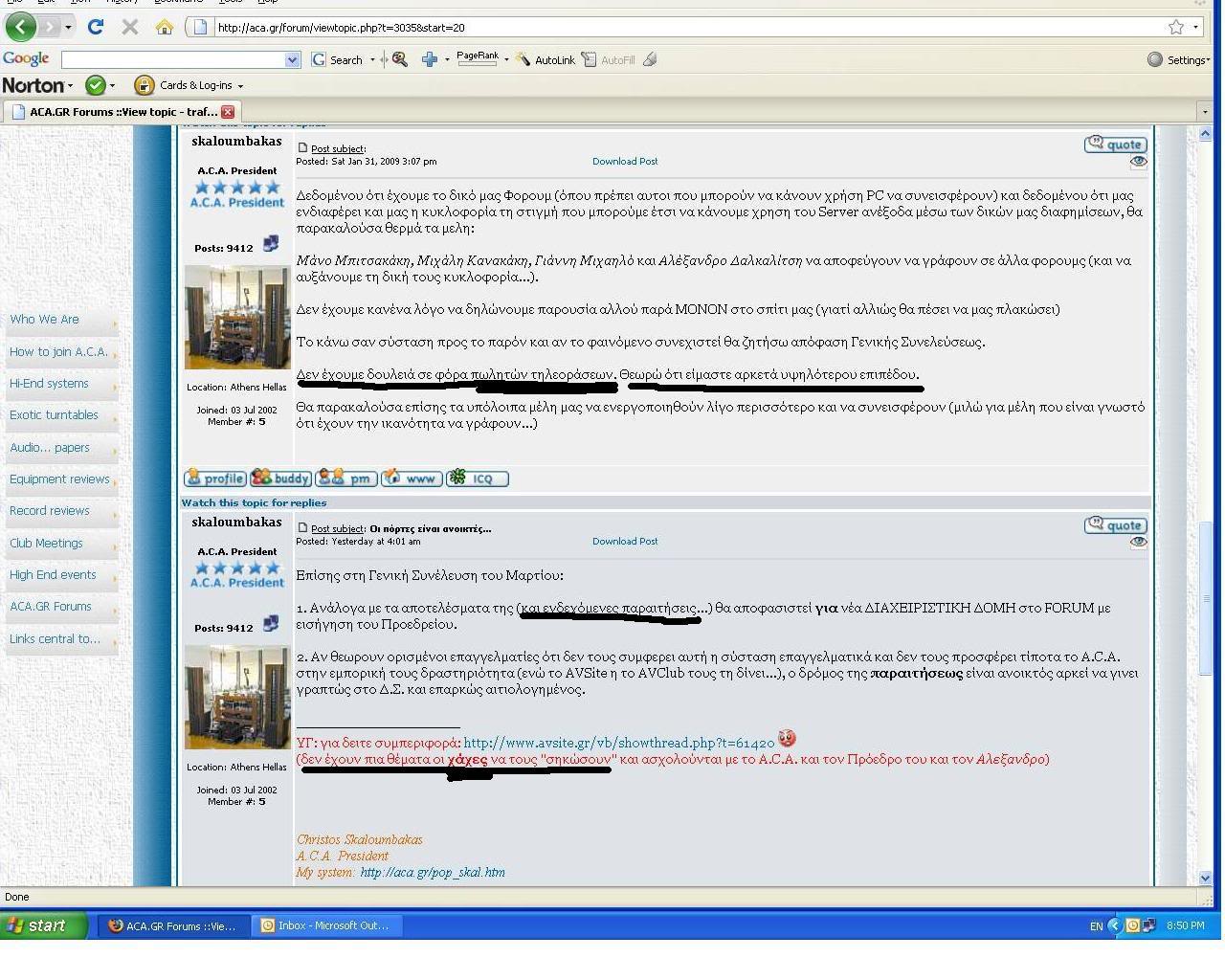This screenshot has height=980, width=1225.
Task: Reload the page with the refresh icon
Action: tap(95, 27)
